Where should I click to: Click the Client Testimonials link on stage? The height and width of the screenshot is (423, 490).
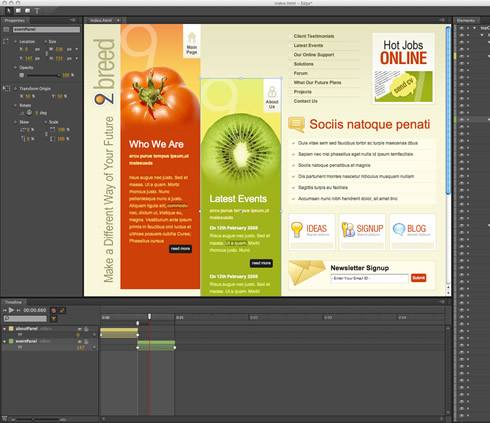314,36
